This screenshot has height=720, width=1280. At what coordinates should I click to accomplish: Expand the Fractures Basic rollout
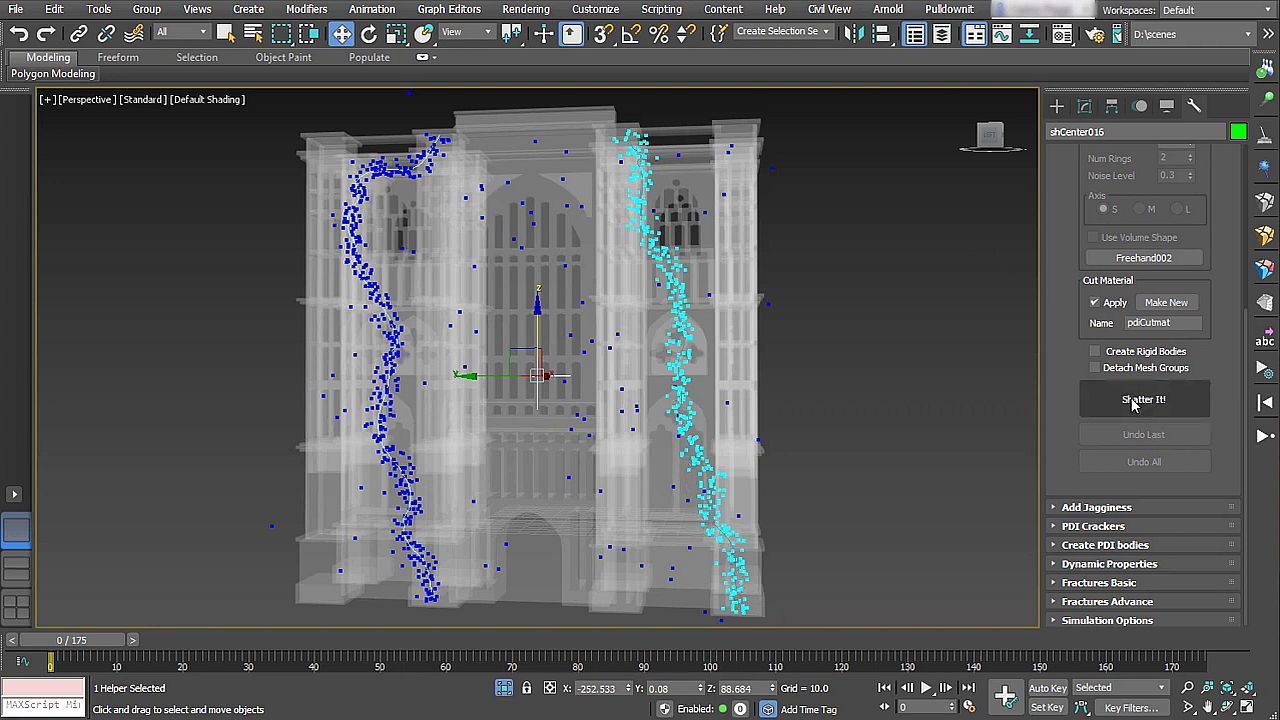[1098, 583]
